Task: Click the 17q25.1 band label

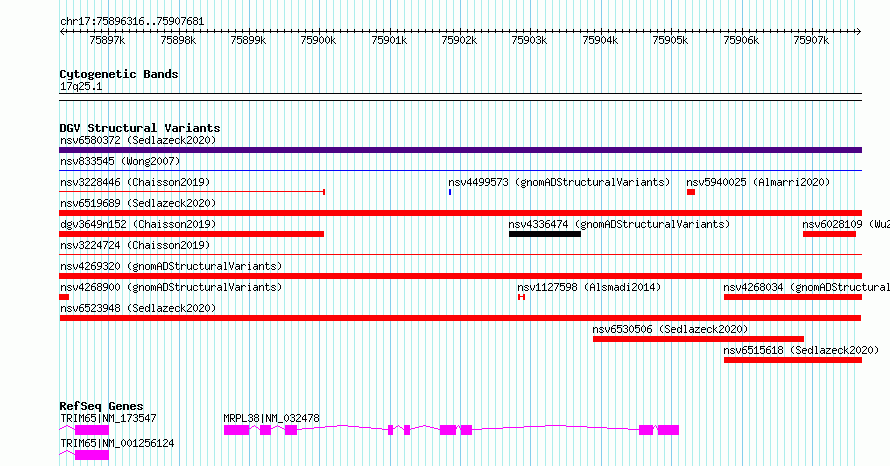Action: pos(81,86)
